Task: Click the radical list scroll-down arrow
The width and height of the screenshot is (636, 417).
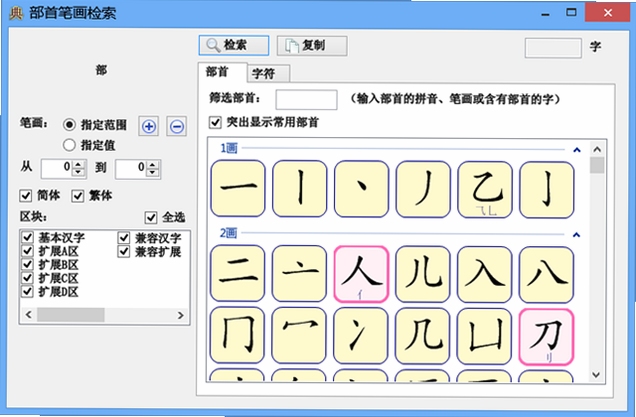Action: pos(596,374)
